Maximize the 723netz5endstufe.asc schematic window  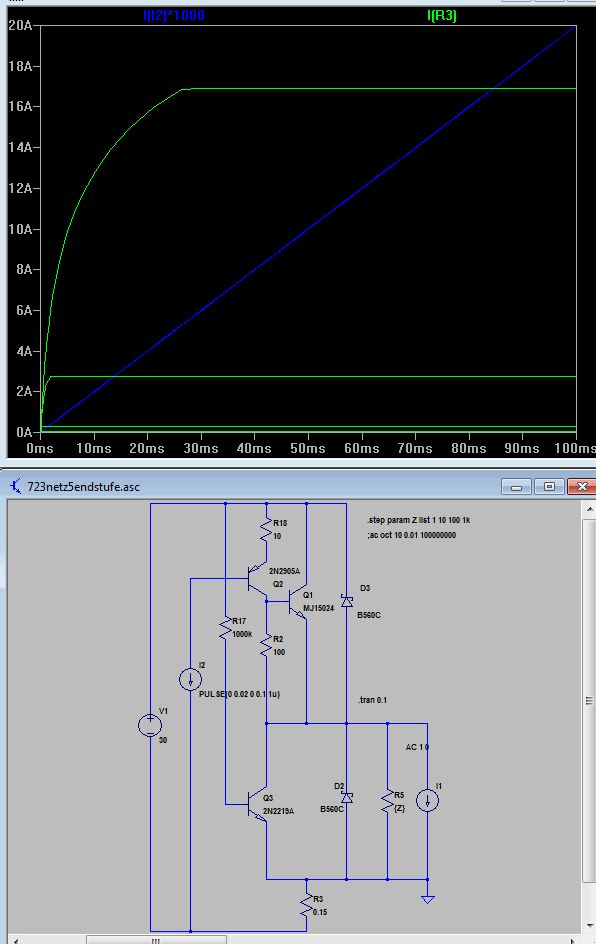coord(549,486)
